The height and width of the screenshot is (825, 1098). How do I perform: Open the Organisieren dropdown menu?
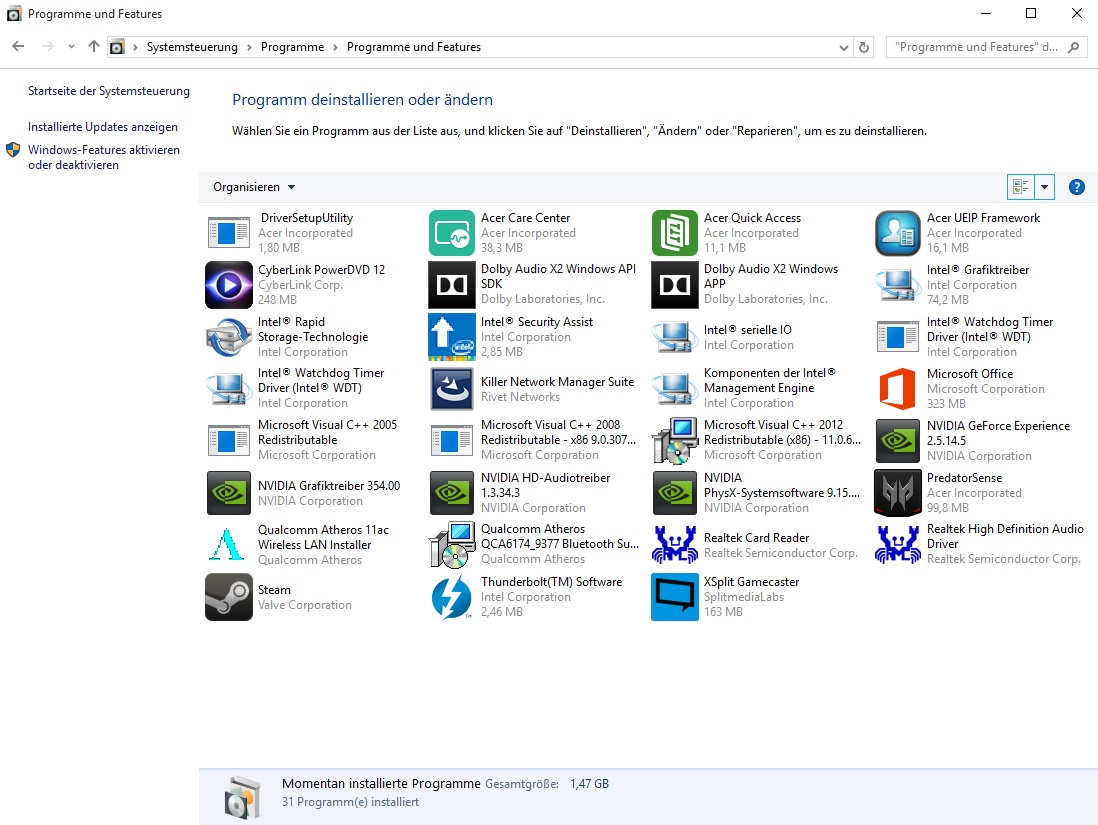click(x=254, y=187)
